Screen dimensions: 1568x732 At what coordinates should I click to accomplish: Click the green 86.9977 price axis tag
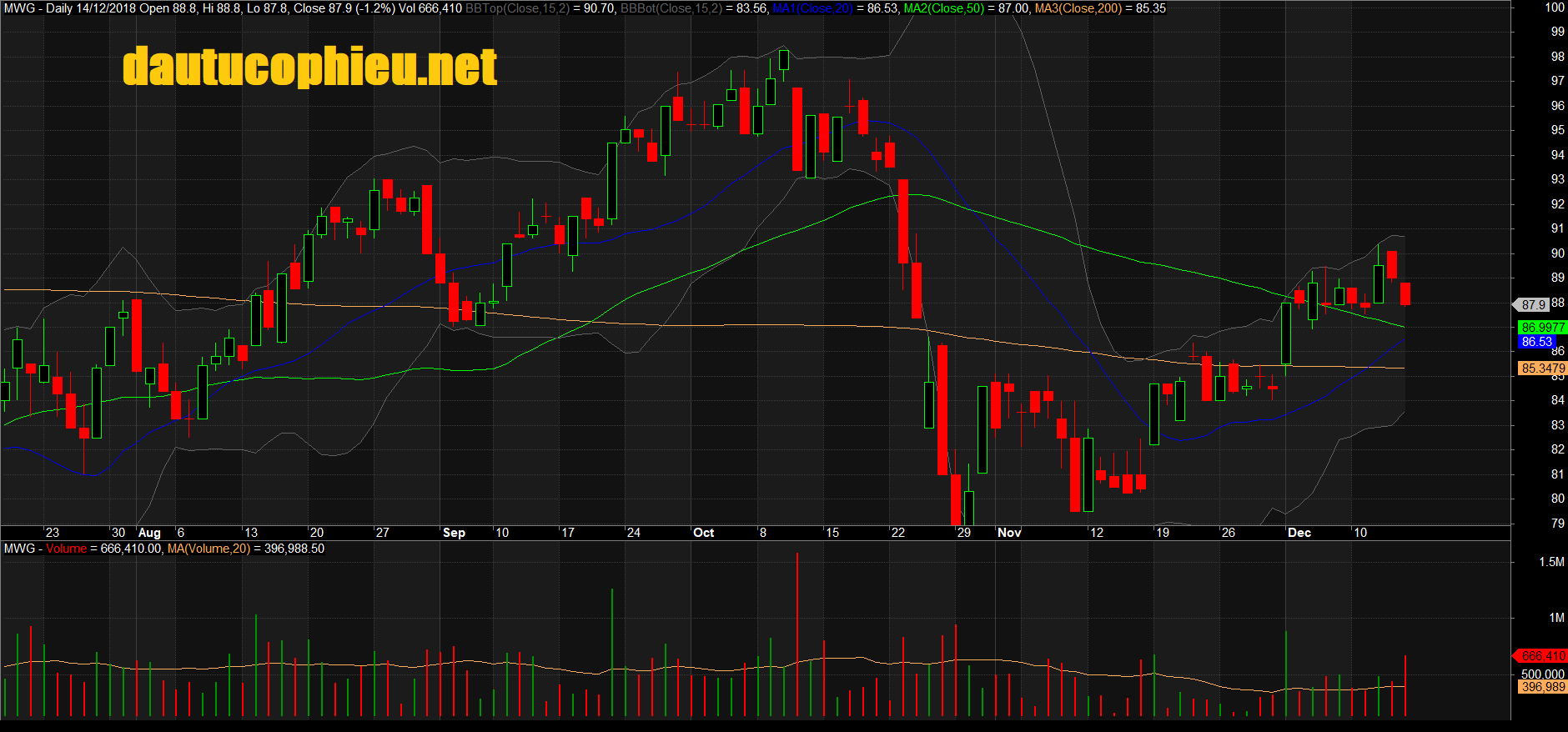(1542, 328)
